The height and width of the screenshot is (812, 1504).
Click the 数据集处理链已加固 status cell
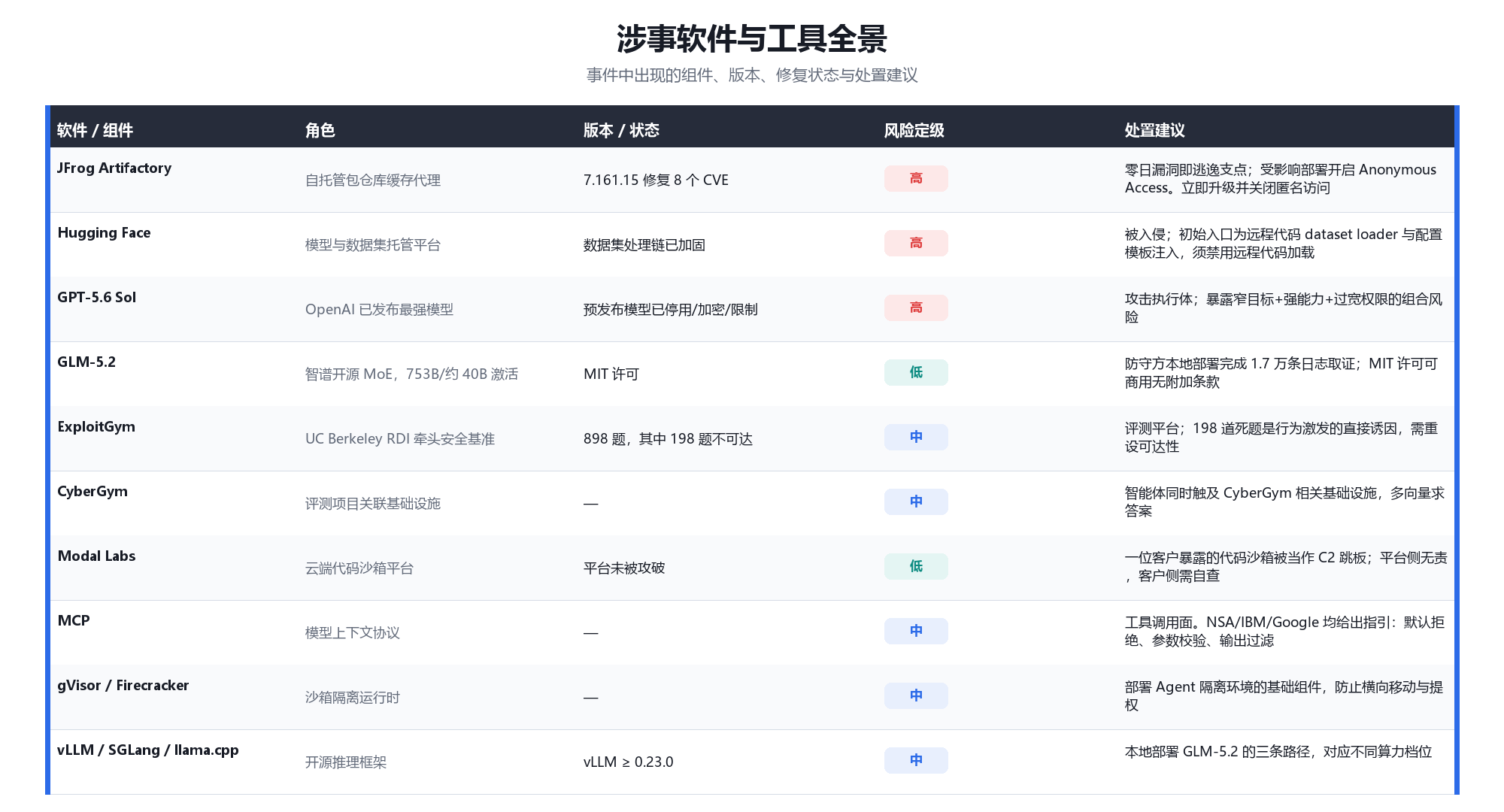point(644,244)
